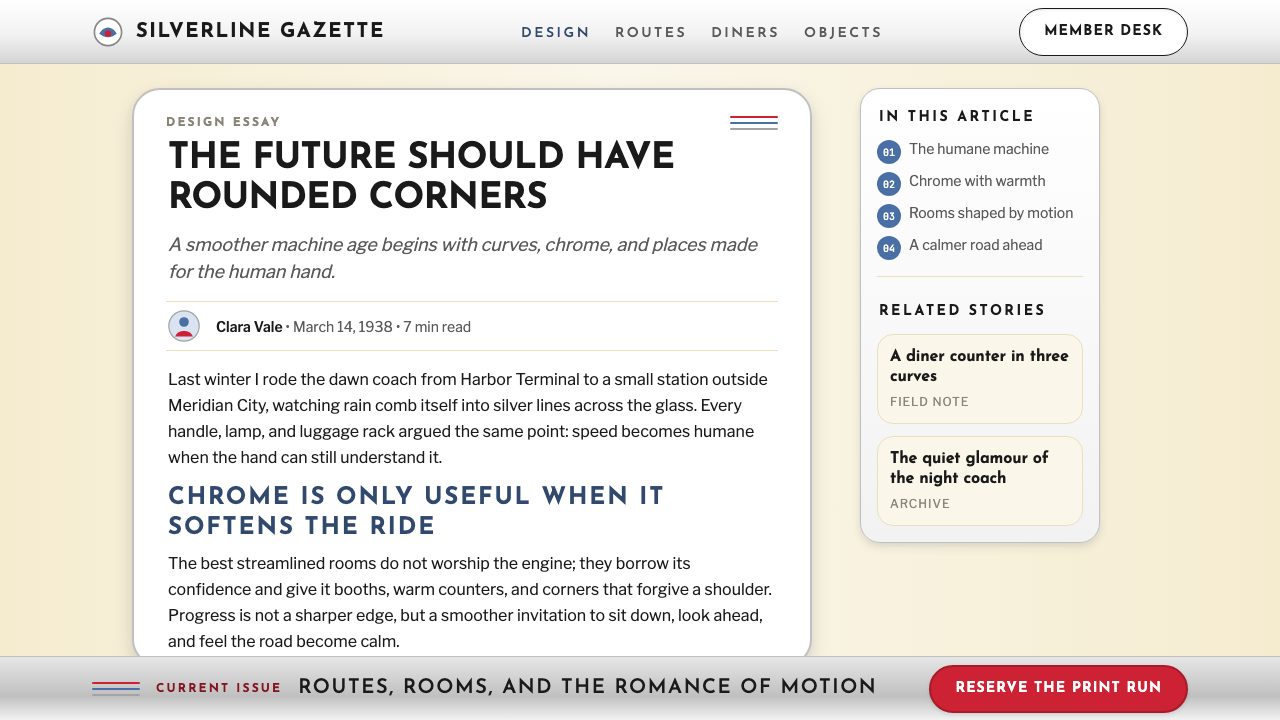Click the Silverline Gazette site title

point(260,31)
